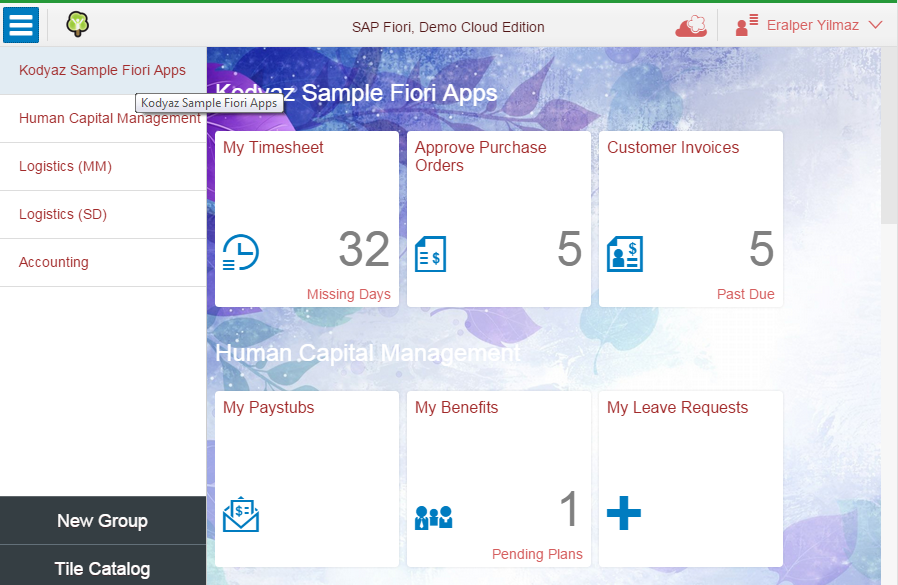Screen dimensions: 898x585
Task: Click the New Group button
Action: pos(103,520)
